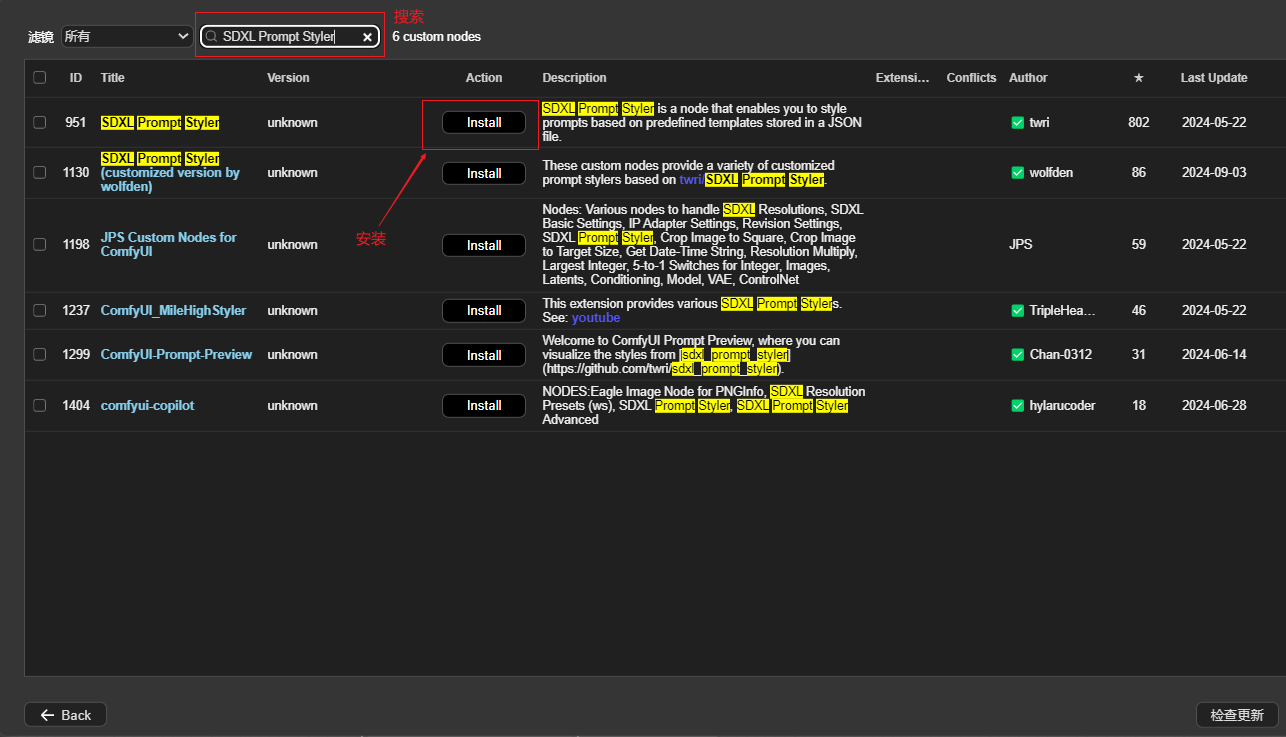Sort by the Description column header
Viewport: 1286px width, 737px height.
pyautogui.click(x=574, y=77)
